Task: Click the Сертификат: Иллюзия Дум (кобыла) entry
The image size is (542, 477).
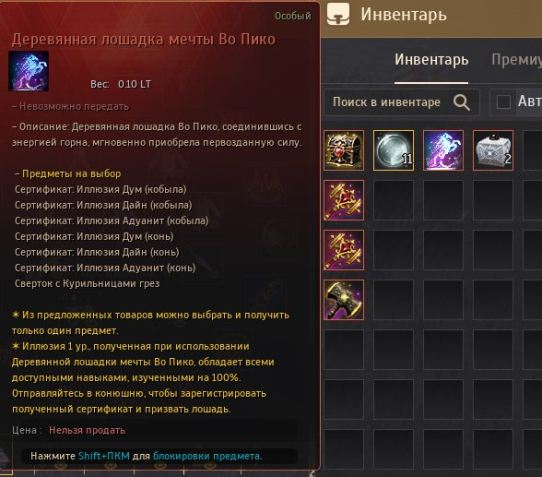Action: coord(101,189)
